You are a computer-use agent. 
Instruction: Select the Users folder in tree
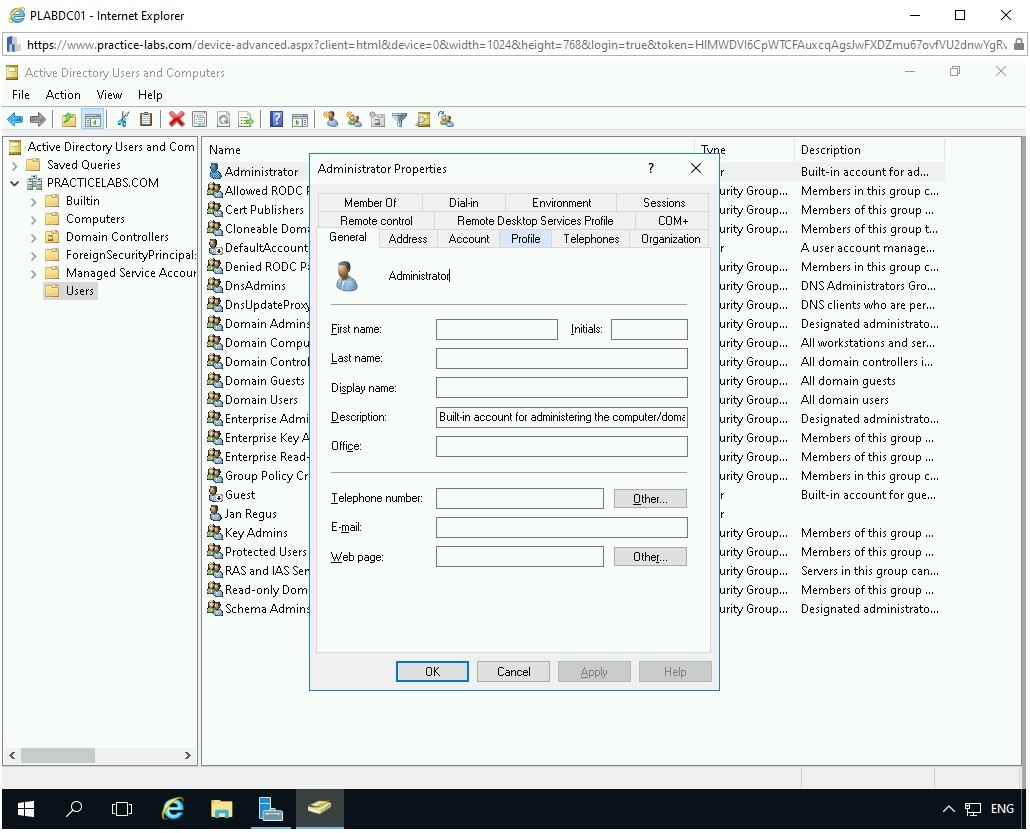[x=71, y=291]
